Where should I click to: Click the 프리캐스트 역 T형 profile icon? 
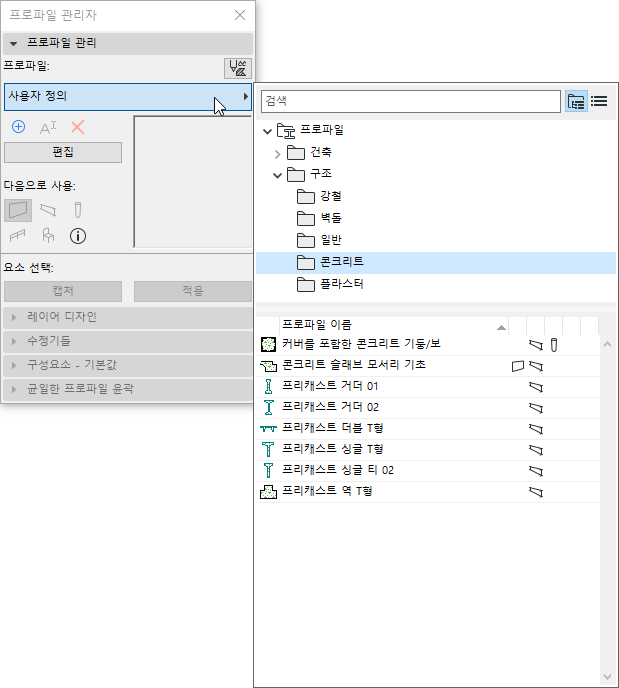[268, 492]
